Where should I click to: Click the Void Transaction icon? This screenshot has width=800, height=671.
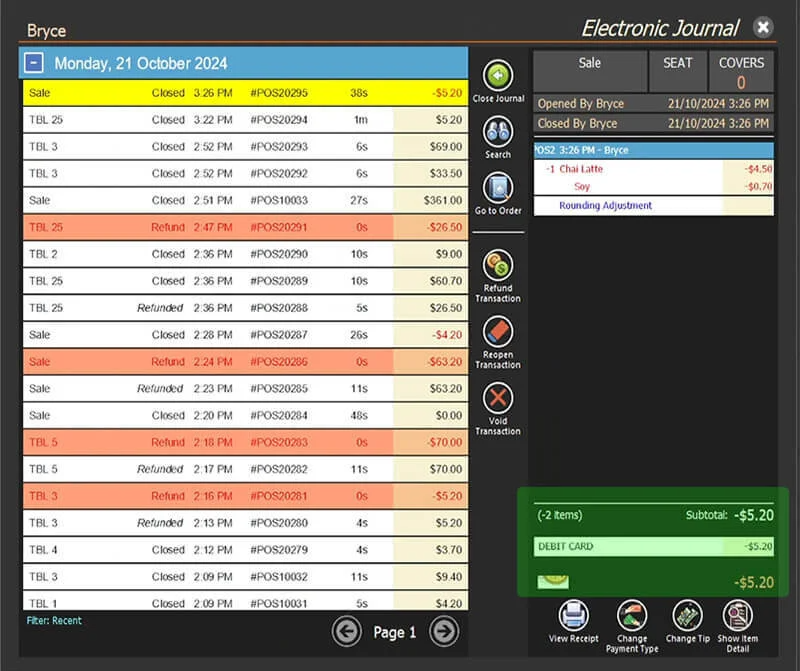(498, 398)
